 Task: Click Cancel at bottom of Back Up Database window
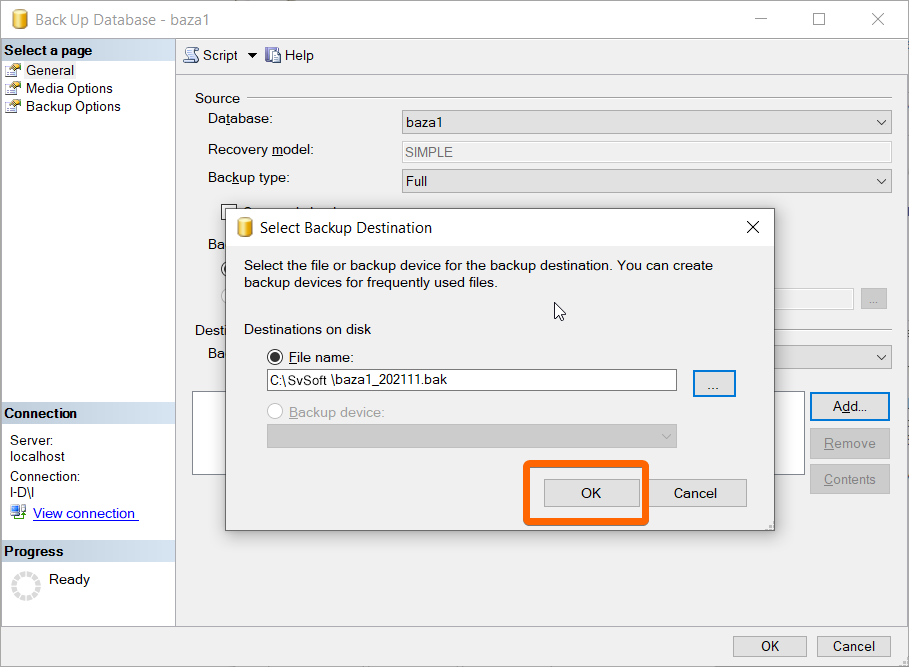(x=853, y=646)
